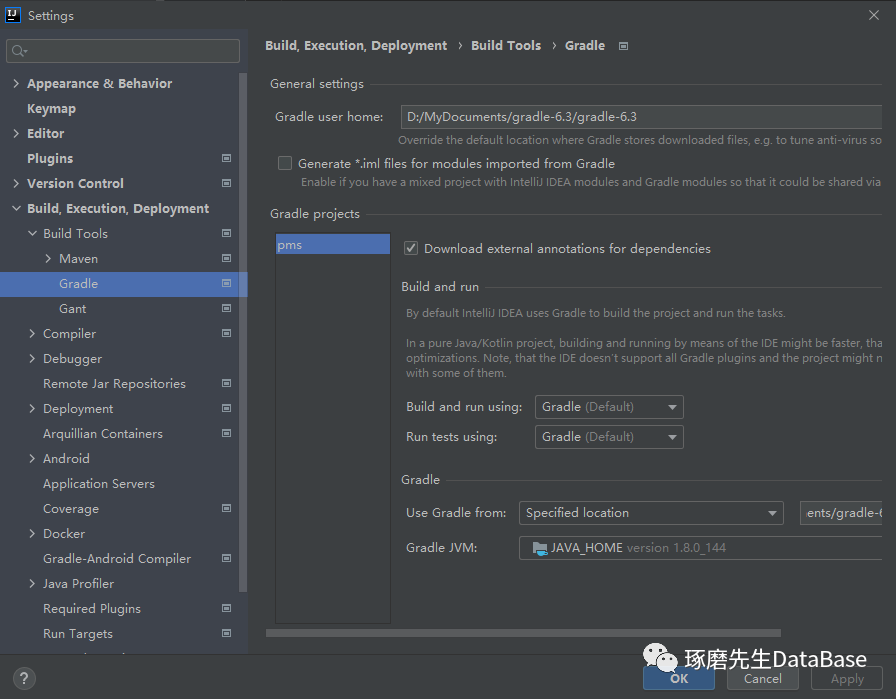896x699 pixels.
Task: Click the project-level icon next to Deployment
Action: (x=226, y=408)
